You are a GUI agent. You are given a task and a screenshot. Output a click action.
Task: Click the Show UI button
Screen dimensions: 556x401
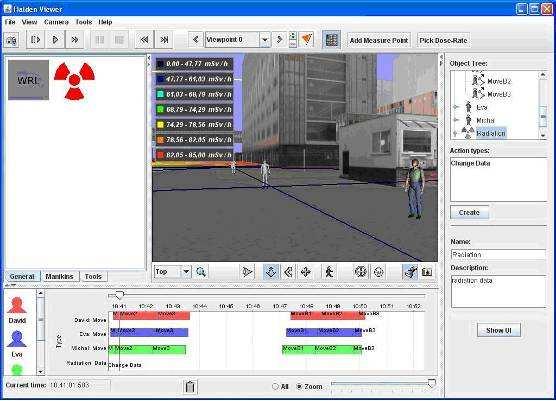pyautogui.click(x=499, y=330)
